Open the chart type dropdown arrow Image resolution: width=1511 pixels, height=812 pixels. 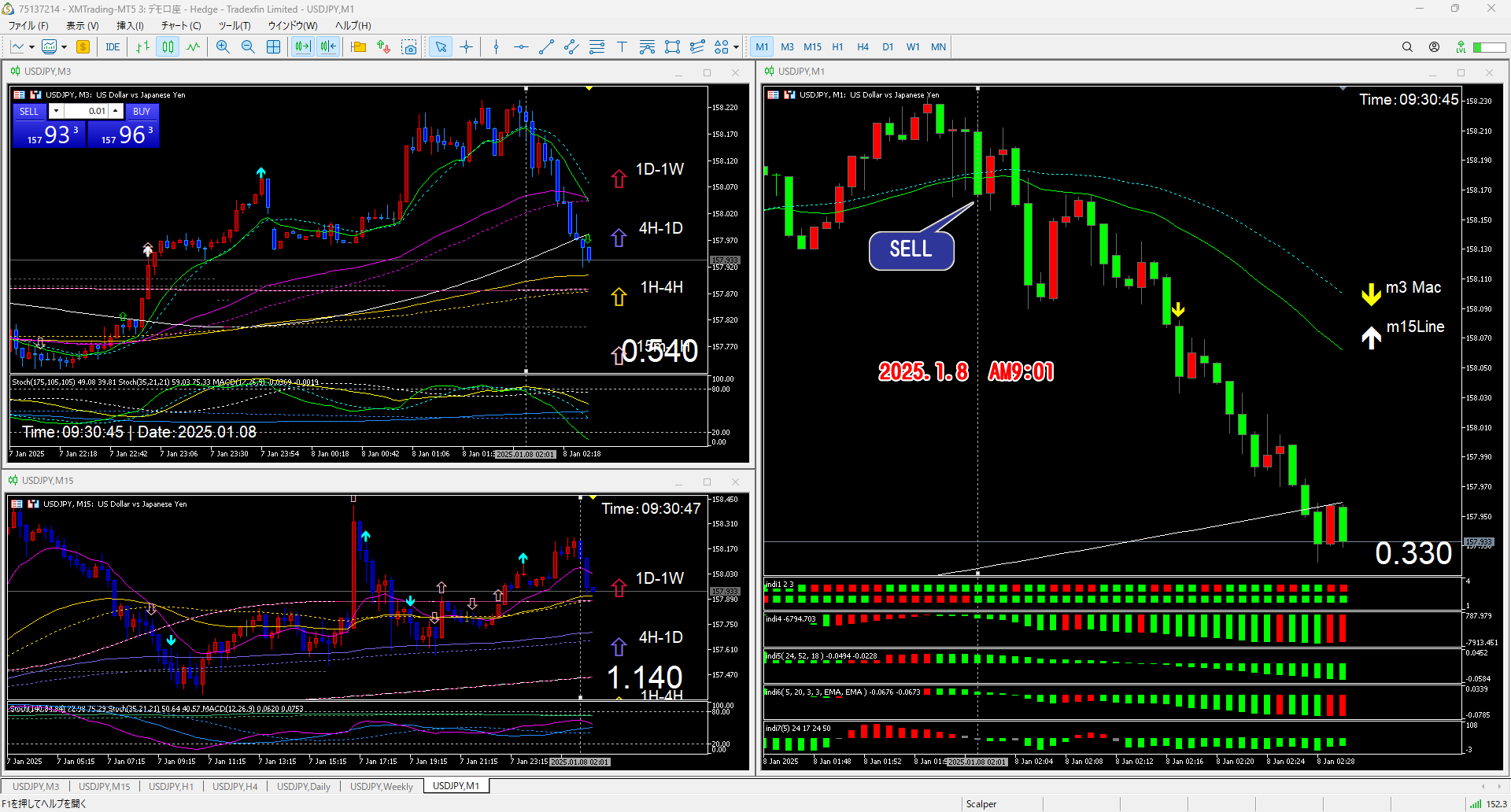(x=31, y=47)
